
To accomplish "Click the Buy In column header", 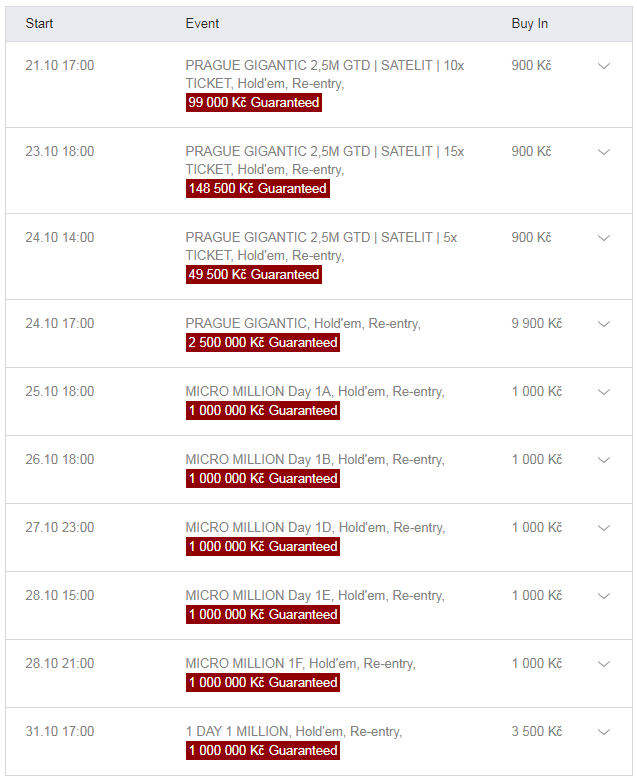I will click(x=529, y=23).
